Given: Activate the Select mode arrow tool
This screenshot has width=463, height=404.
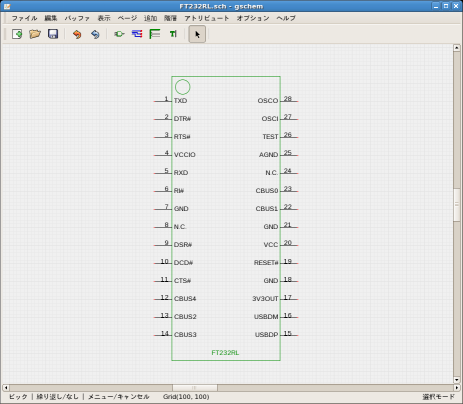Looking at the screenshot, I should [197, 34].
